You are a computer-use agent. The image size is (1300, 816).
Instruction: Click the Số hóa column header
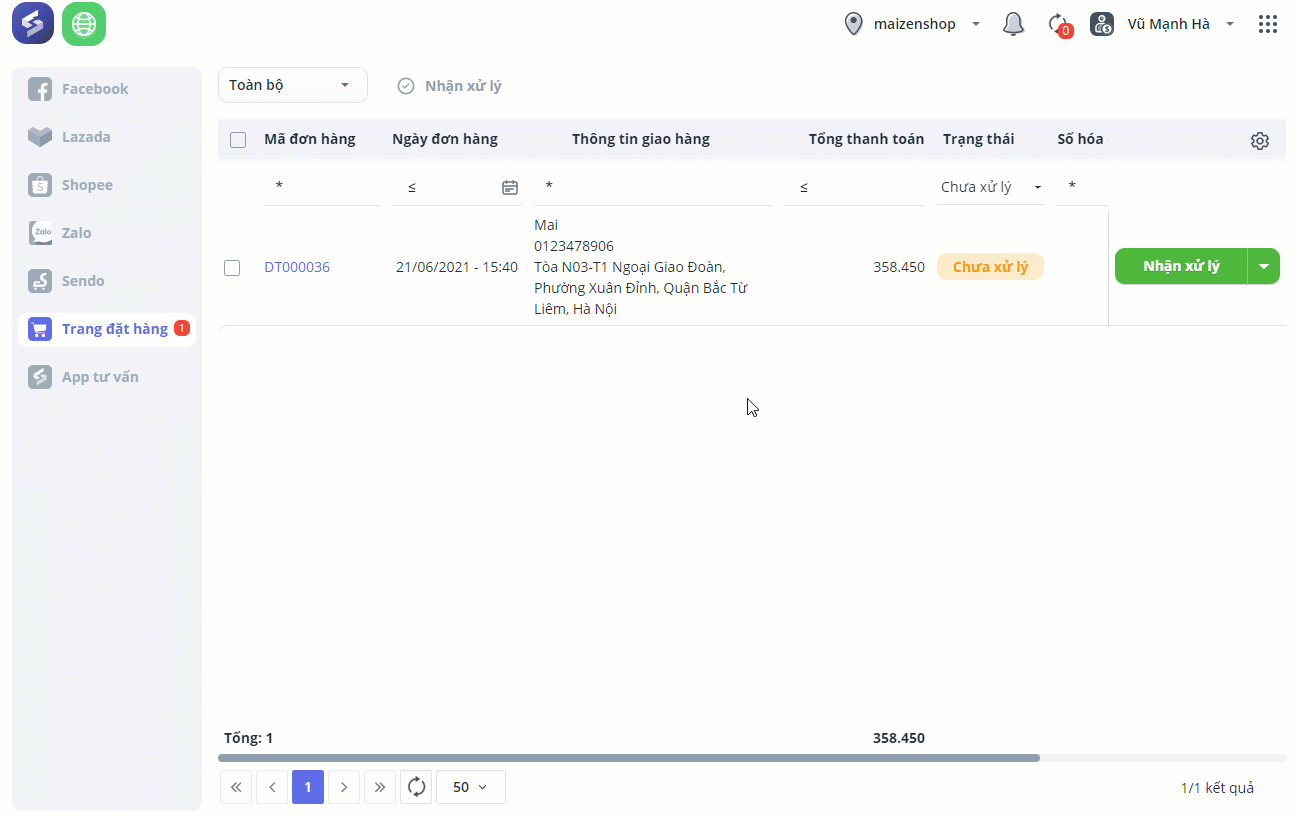[x=1080, y=139]
